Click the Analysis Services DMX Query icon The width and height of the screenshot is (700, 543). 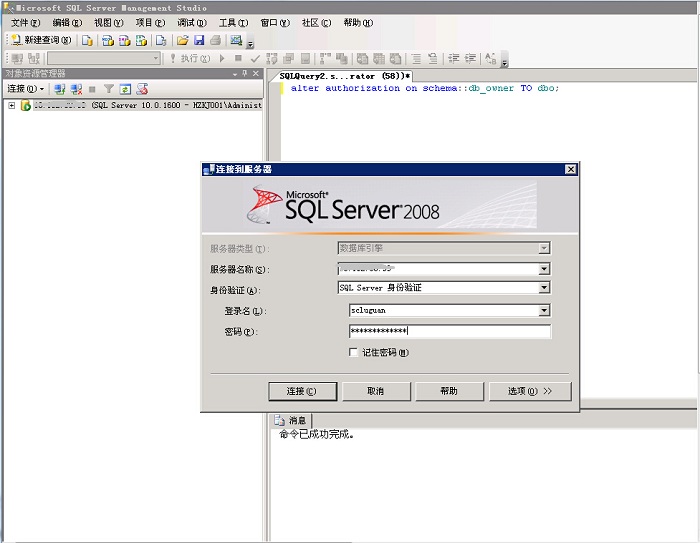coord(125,40)
